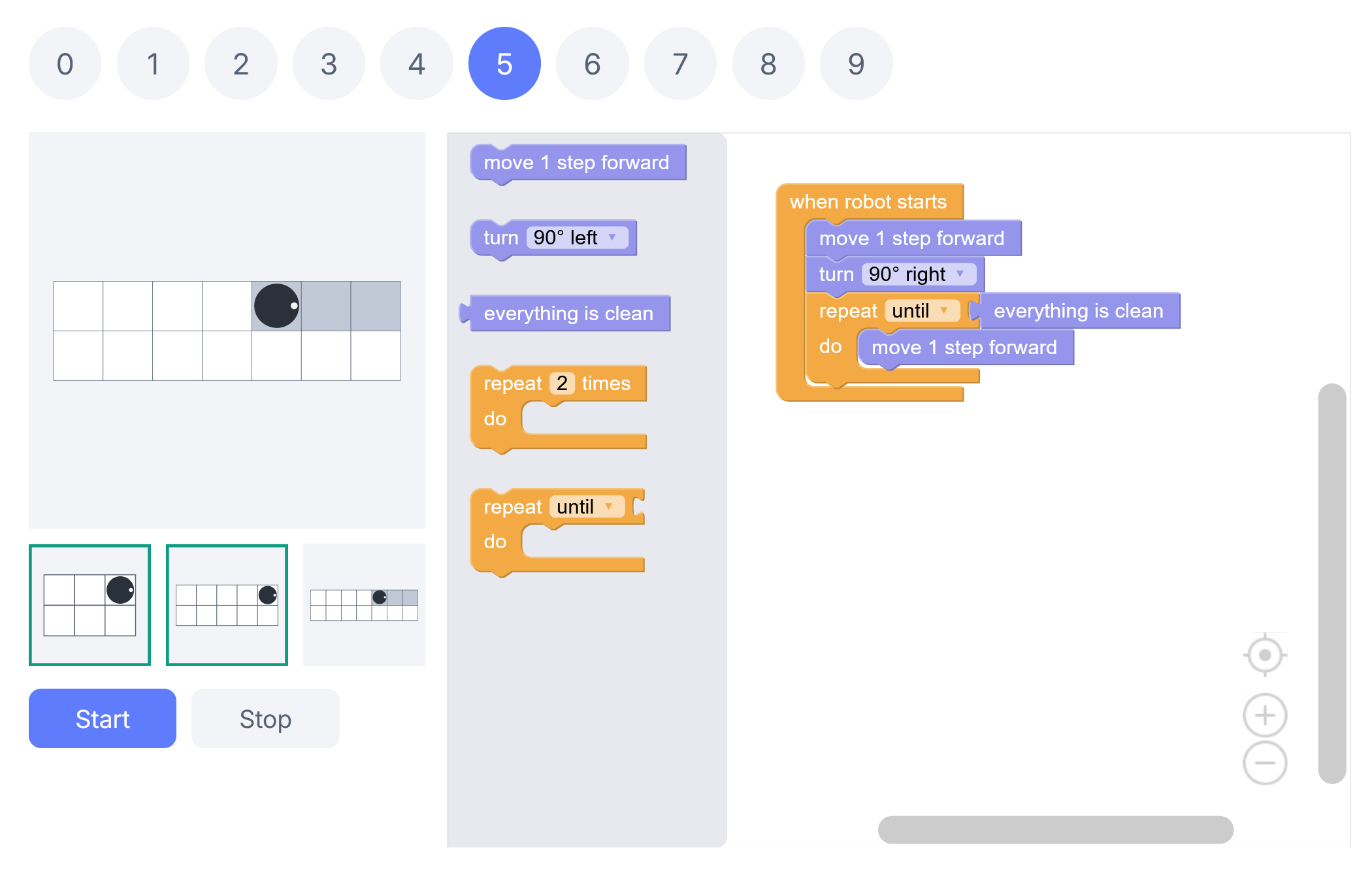Open the workspace repeat until dropdown
Screen dimensions: 1372x869
[922, 310]
